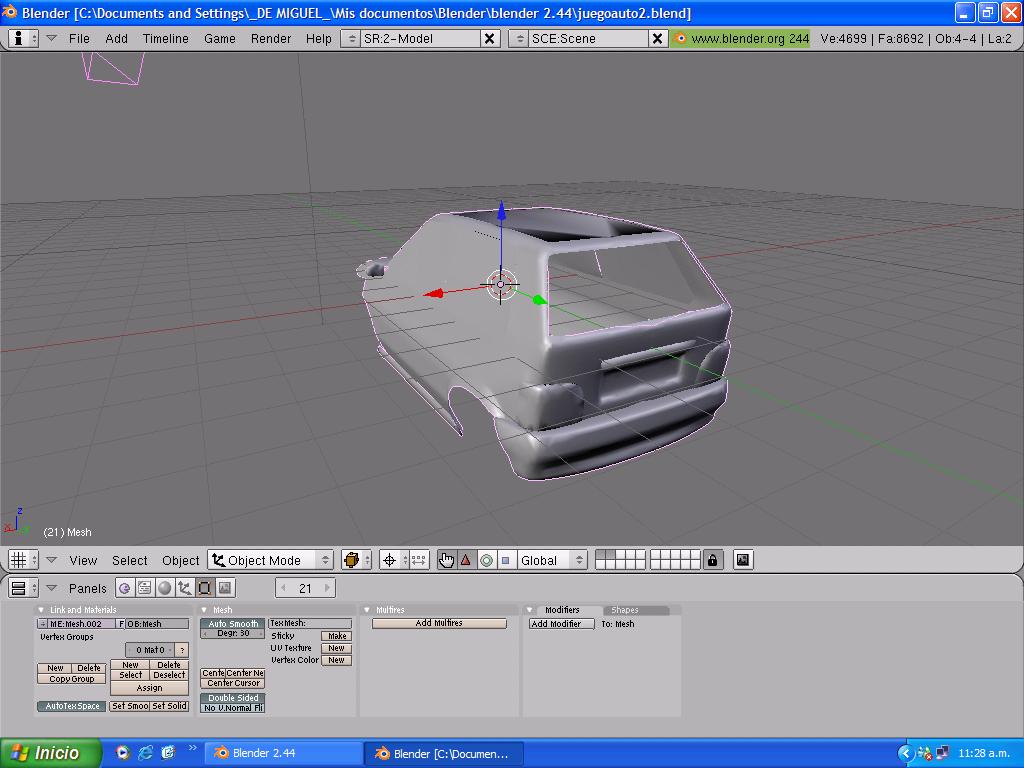Toggle the Double Sided option
Screen dimensions: 1024x768
233,698
